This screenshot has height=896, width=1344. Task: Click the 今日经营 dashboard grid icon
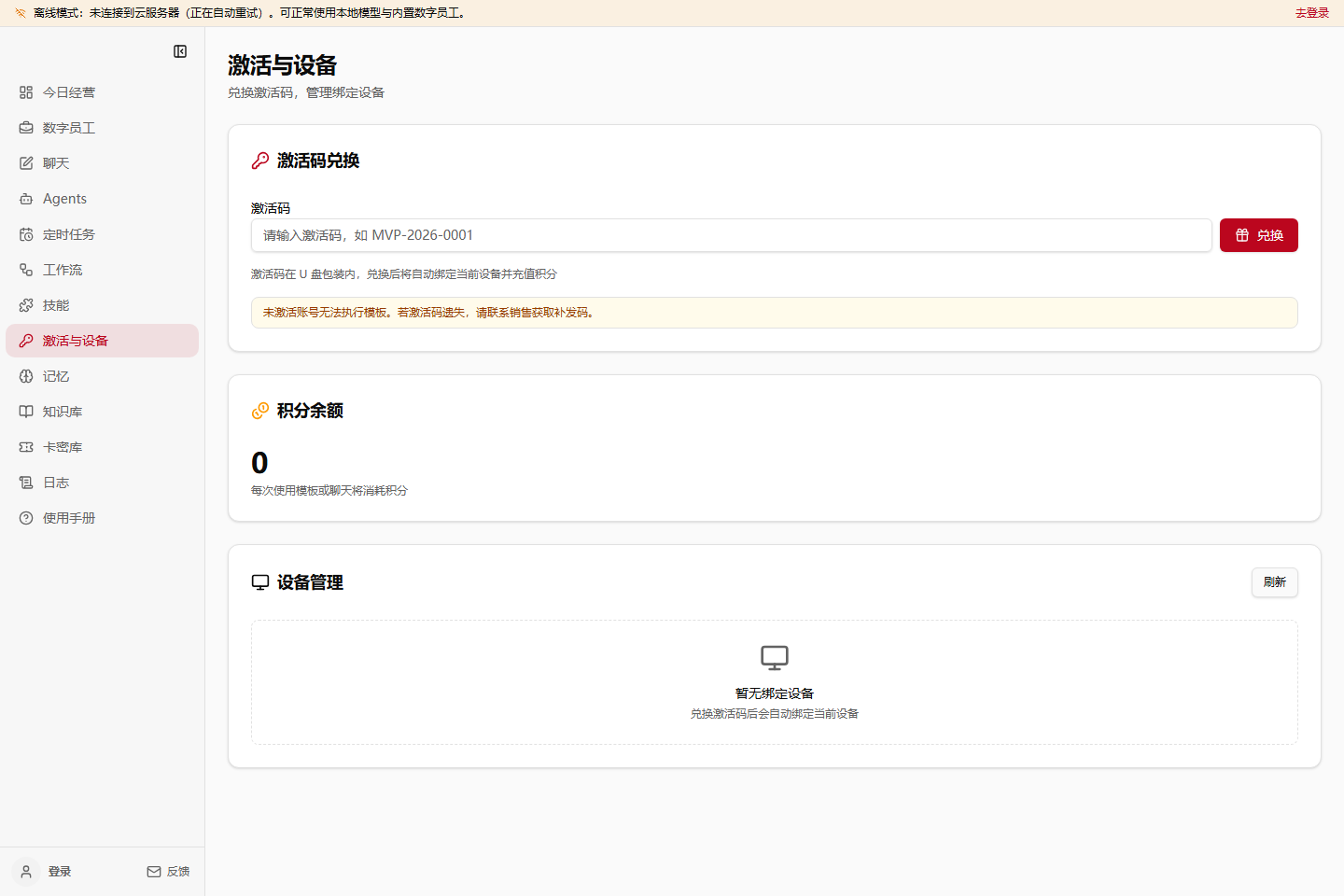[x=26, y=92]
